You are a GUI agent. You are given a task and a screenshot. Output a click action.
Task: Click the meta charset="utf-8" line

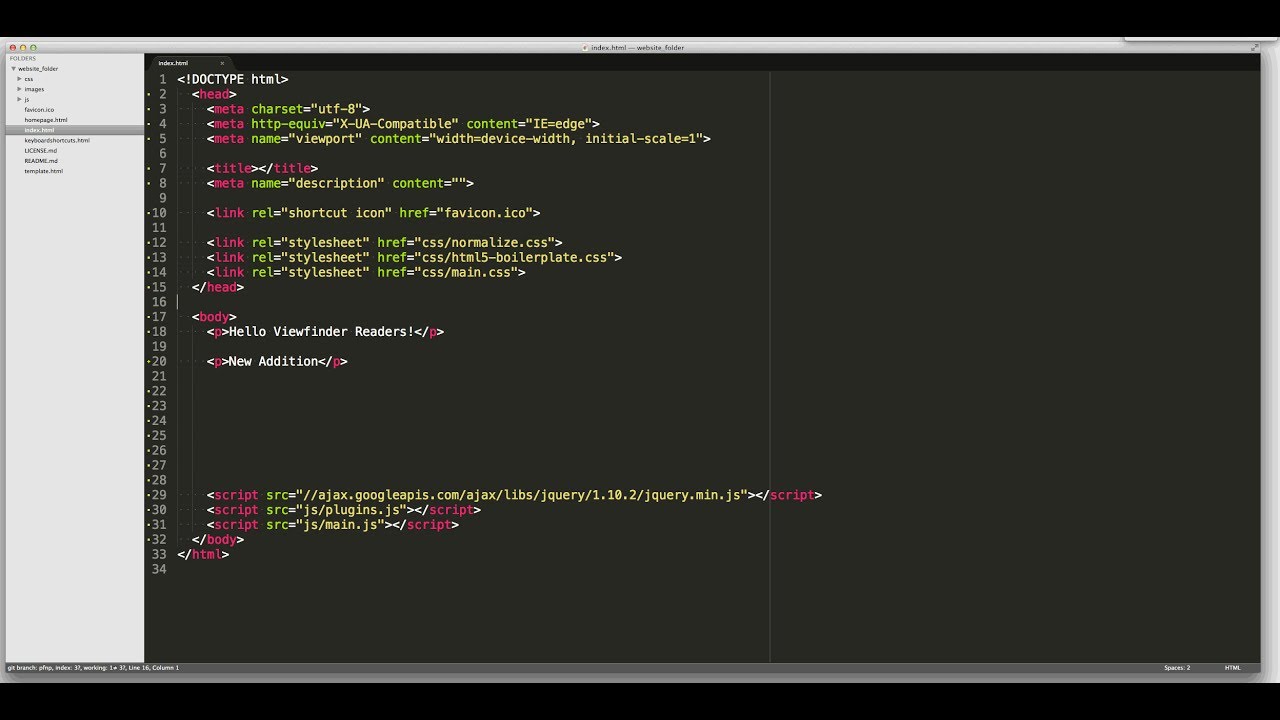289,109
